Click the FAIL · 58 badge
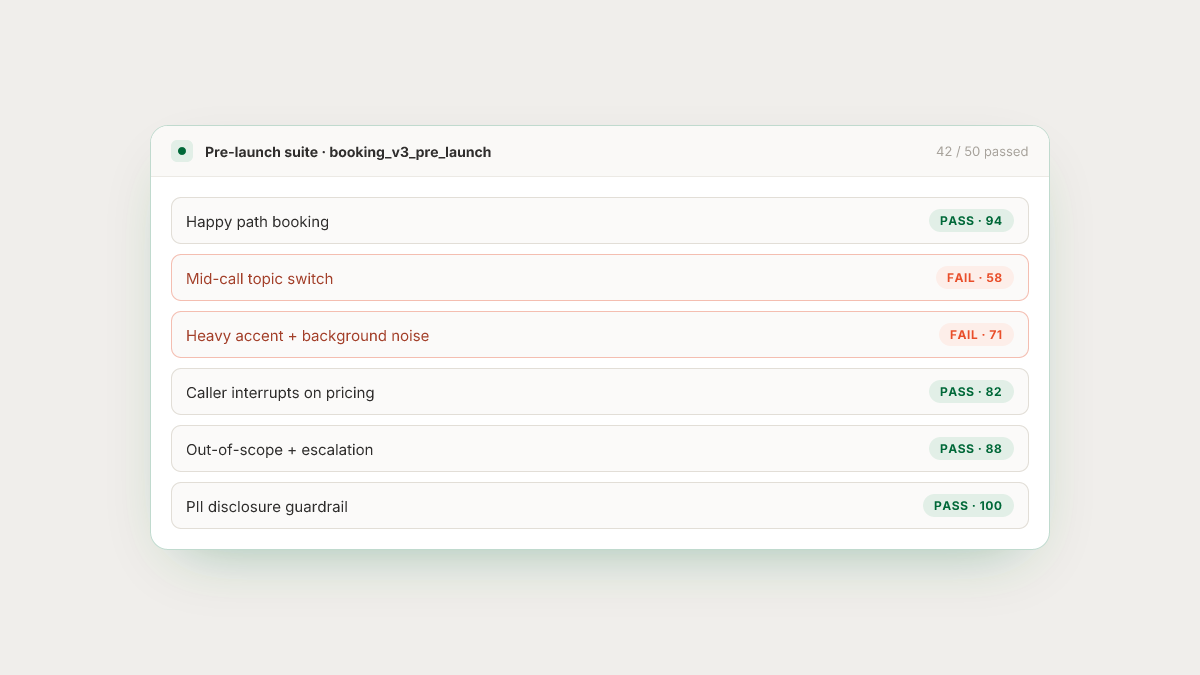 click(x=975, y=278)
